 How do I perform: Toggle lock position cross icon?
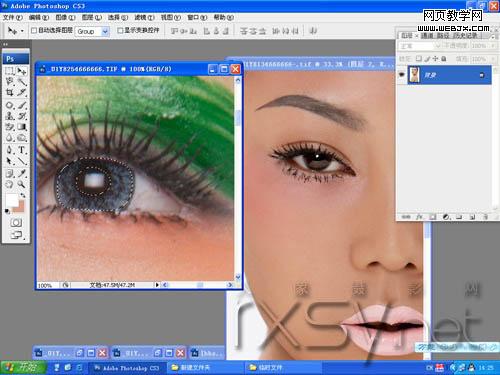435,59
